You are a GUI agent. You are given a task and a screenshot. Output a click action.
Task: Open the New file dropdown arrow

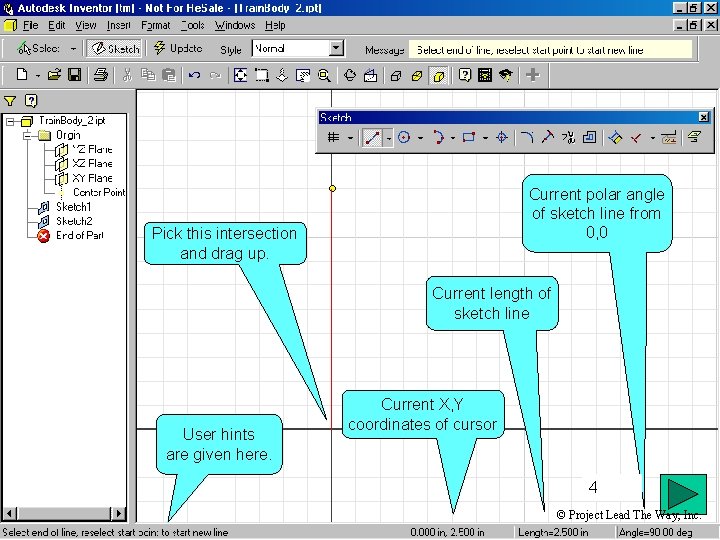[x=38, y=75]
